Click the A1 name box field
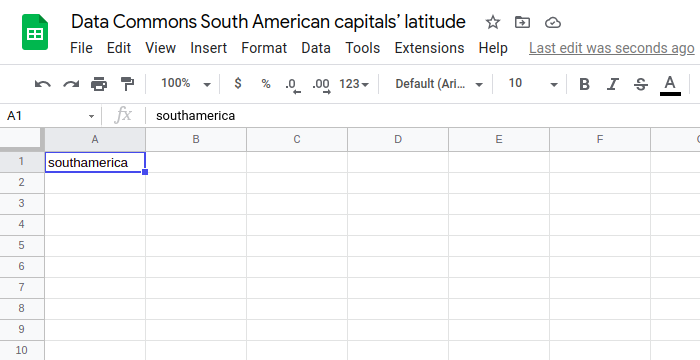This screenshot has width=700, height=360. click(50, 116)
